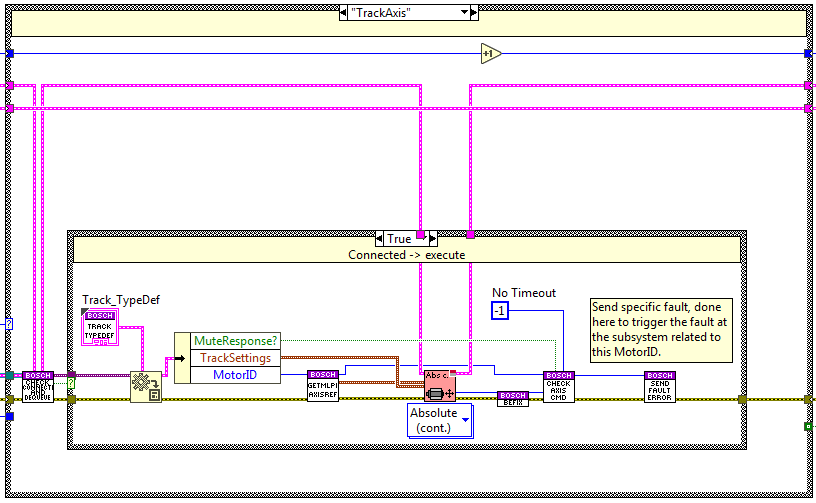
Task: Click the SEND FAULT ERROR VI
Action: click(x=660, y=386)
